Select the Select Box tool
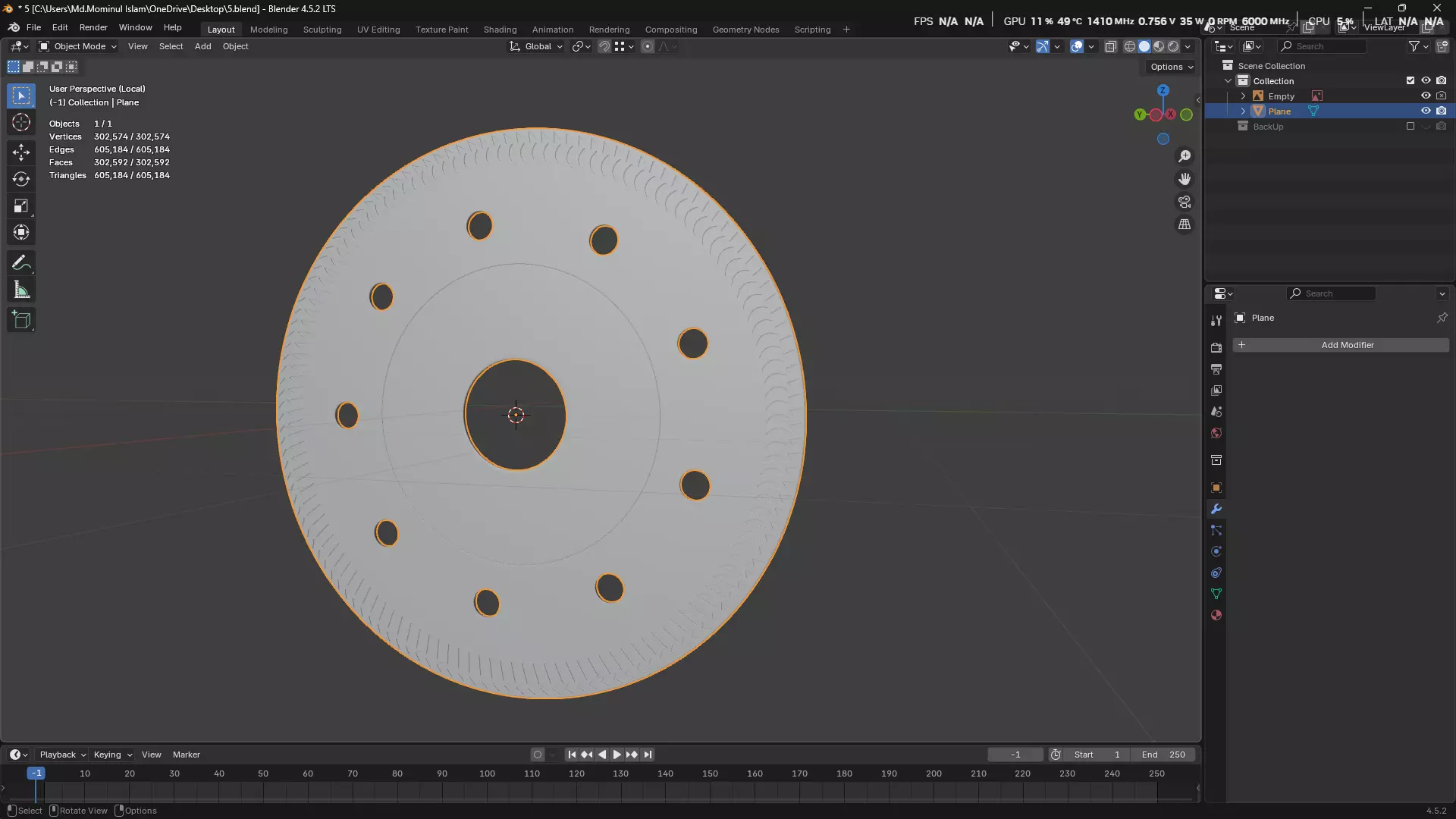Screen dimensions: 1456x819 point(21,96)
